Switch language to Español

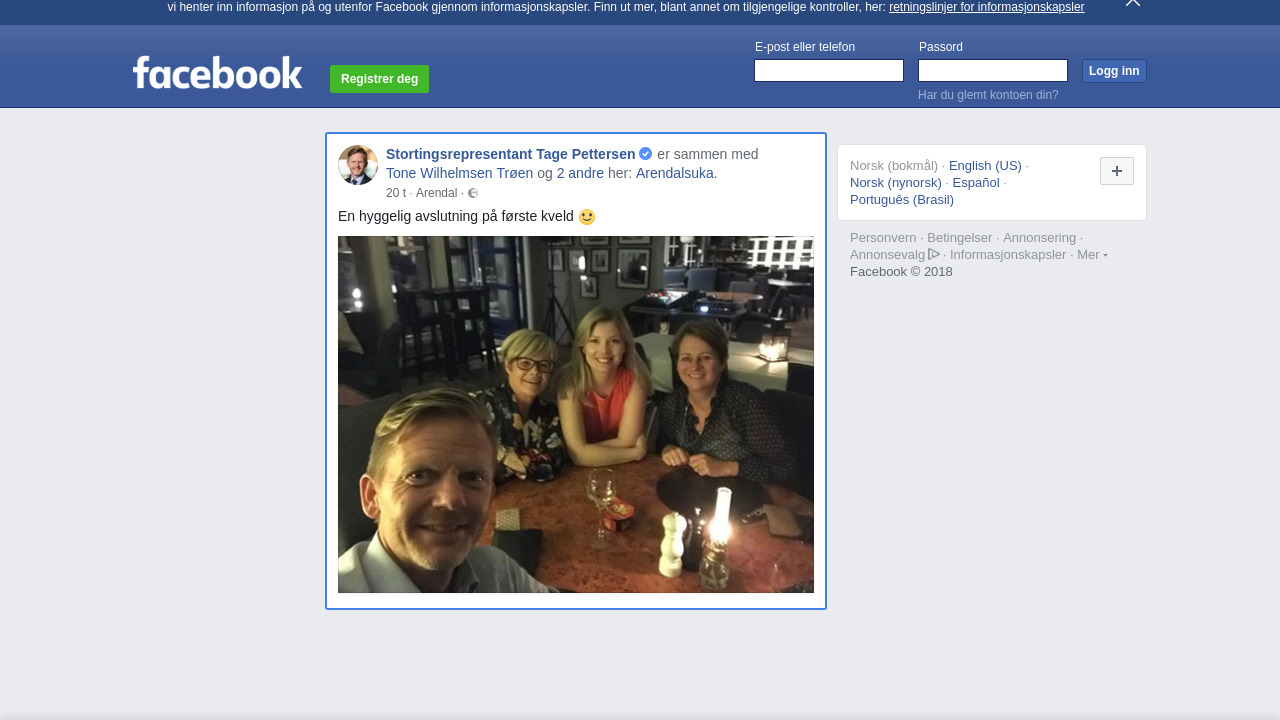(976, 183)
